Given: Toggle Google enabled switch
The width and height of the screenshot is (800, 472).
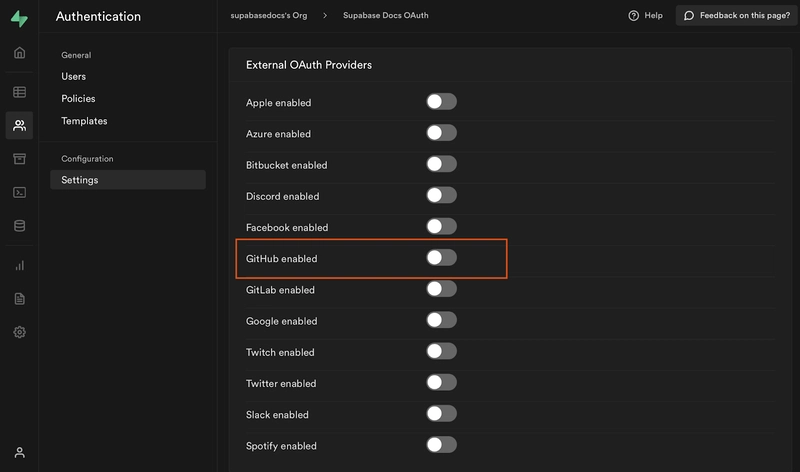Looking at the screenshot, I should pyautogui.click(x=441, y=320).
